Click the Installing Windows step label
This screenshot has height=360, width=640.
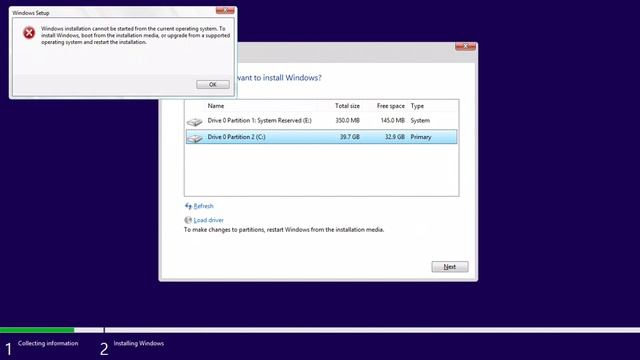tap(139, 343)
